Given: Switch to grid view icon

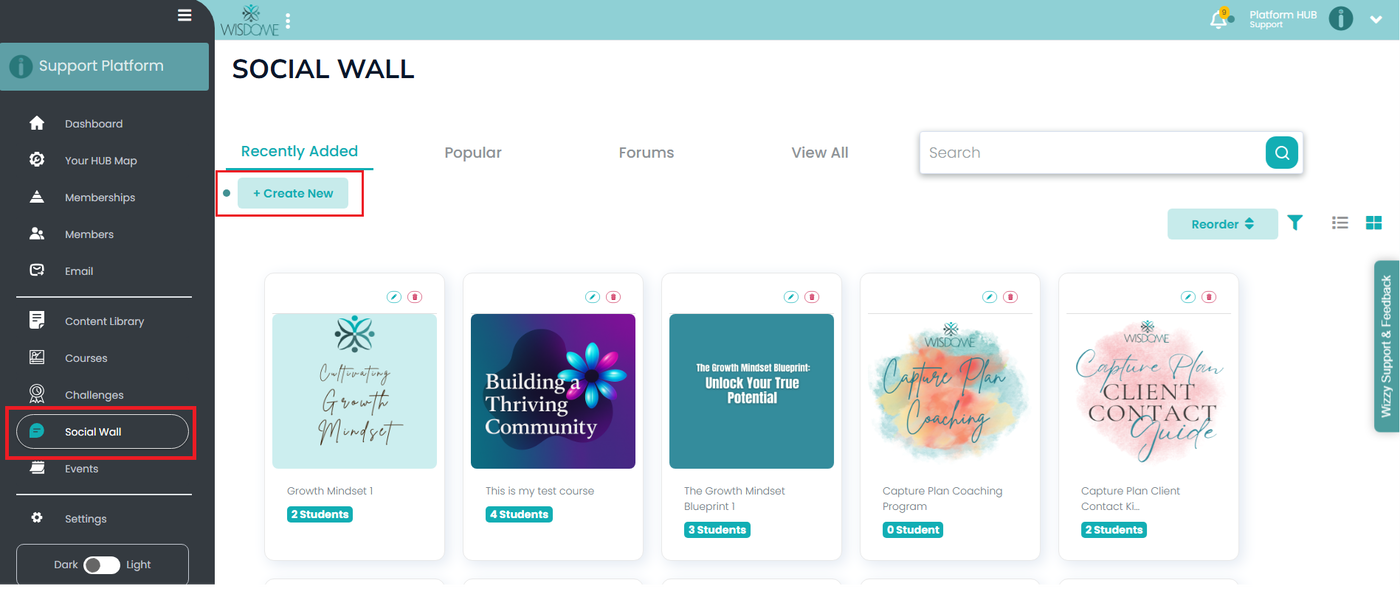Looking at the screenshot, I should click(1374, 223).
